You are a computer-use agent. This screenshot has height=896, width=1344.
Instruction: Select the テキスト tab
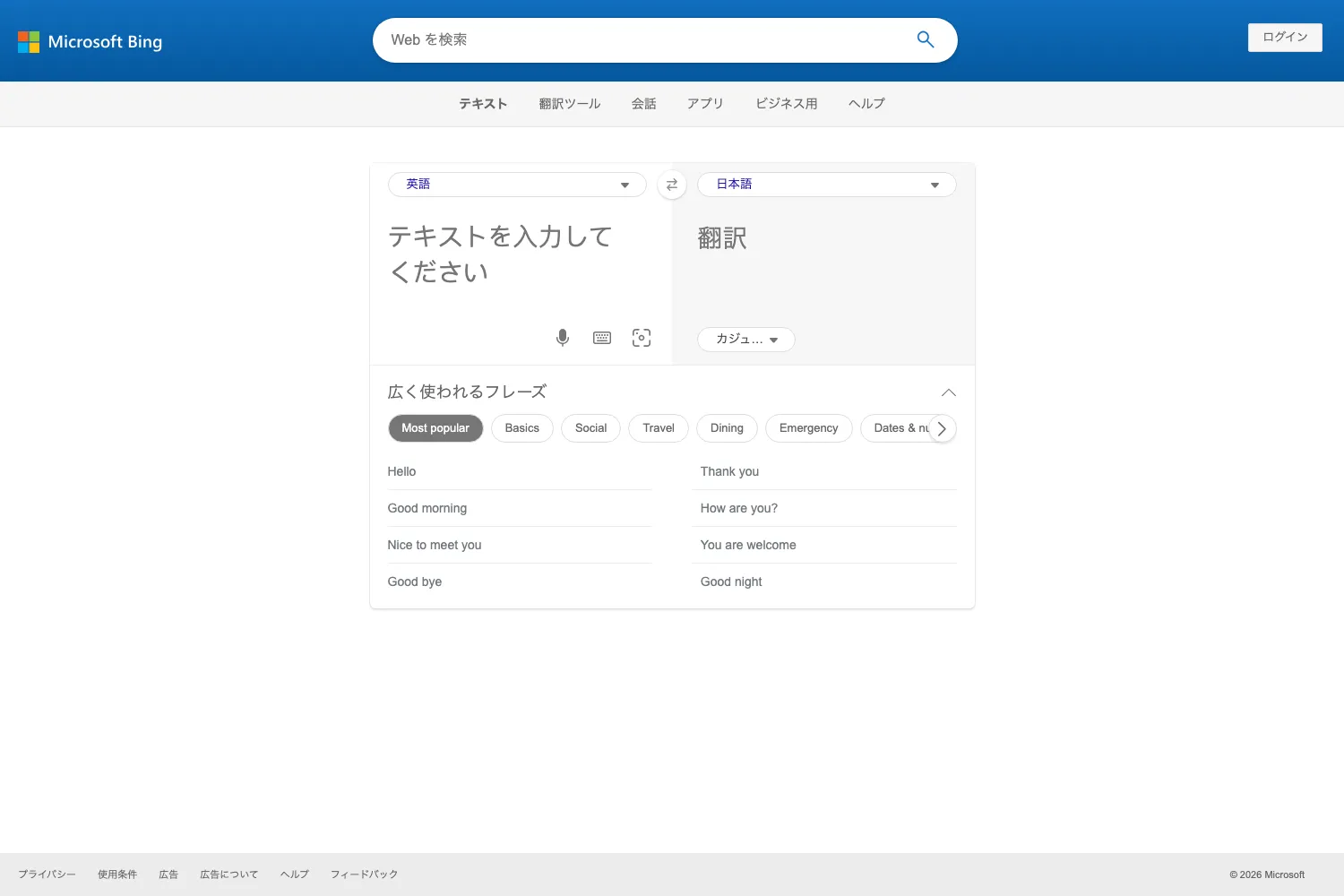[x=483, y=104]
